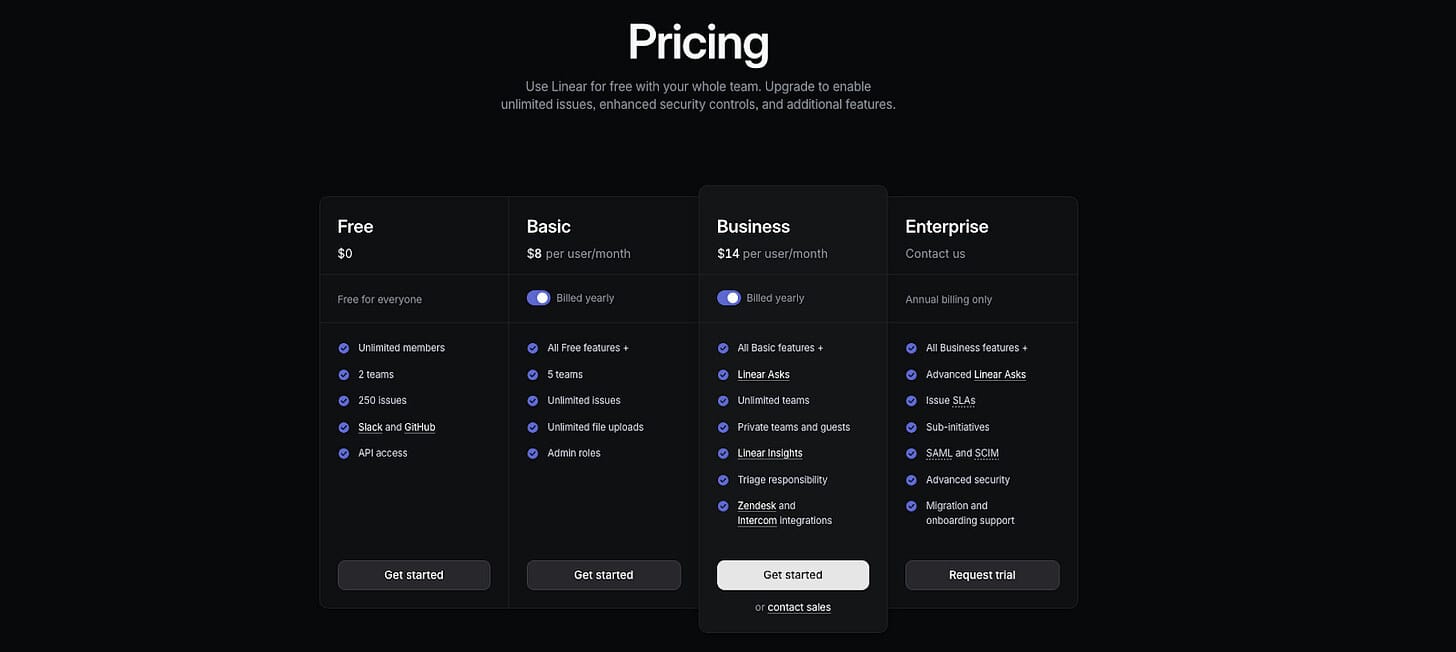Viewport: 1456px width, 652px height.
Task: Open the GitHub integration link
Action: point(420,427)
